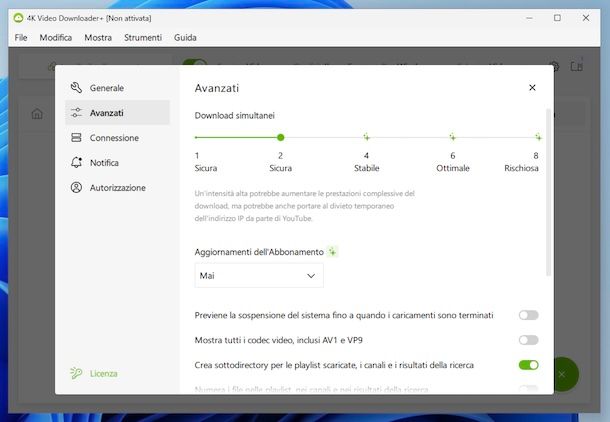Click the key icon beside Licenza
The width and height of the screenshot is (610, 422).
point(76,373)
